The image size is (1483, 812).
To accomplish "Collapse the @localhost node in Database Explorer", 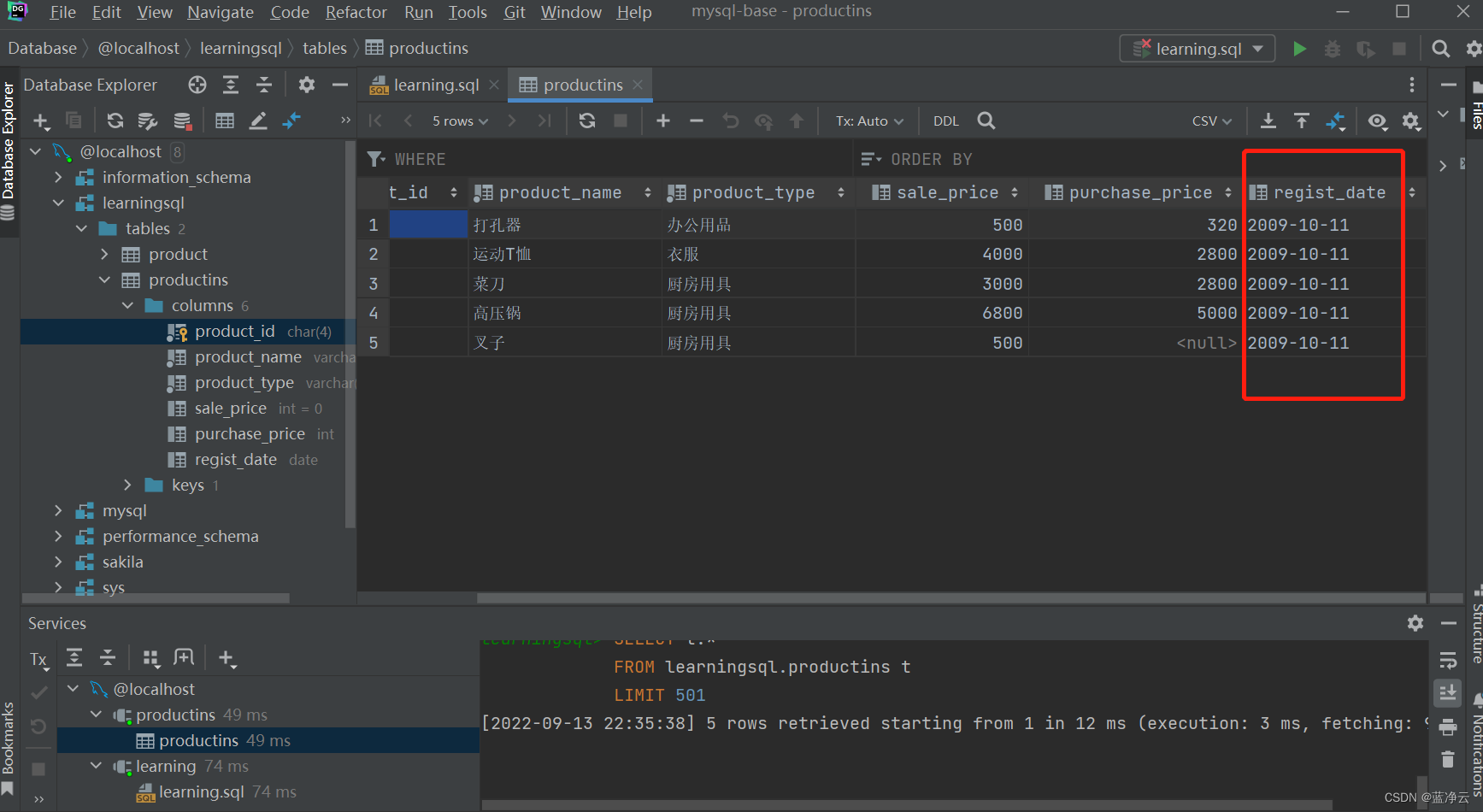I will pos(36,151).
